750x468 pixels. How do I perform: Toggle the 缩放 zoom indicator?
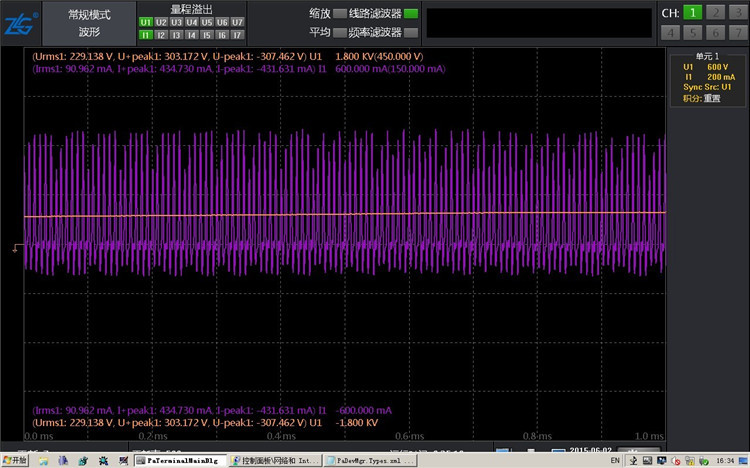pos(340,14)
